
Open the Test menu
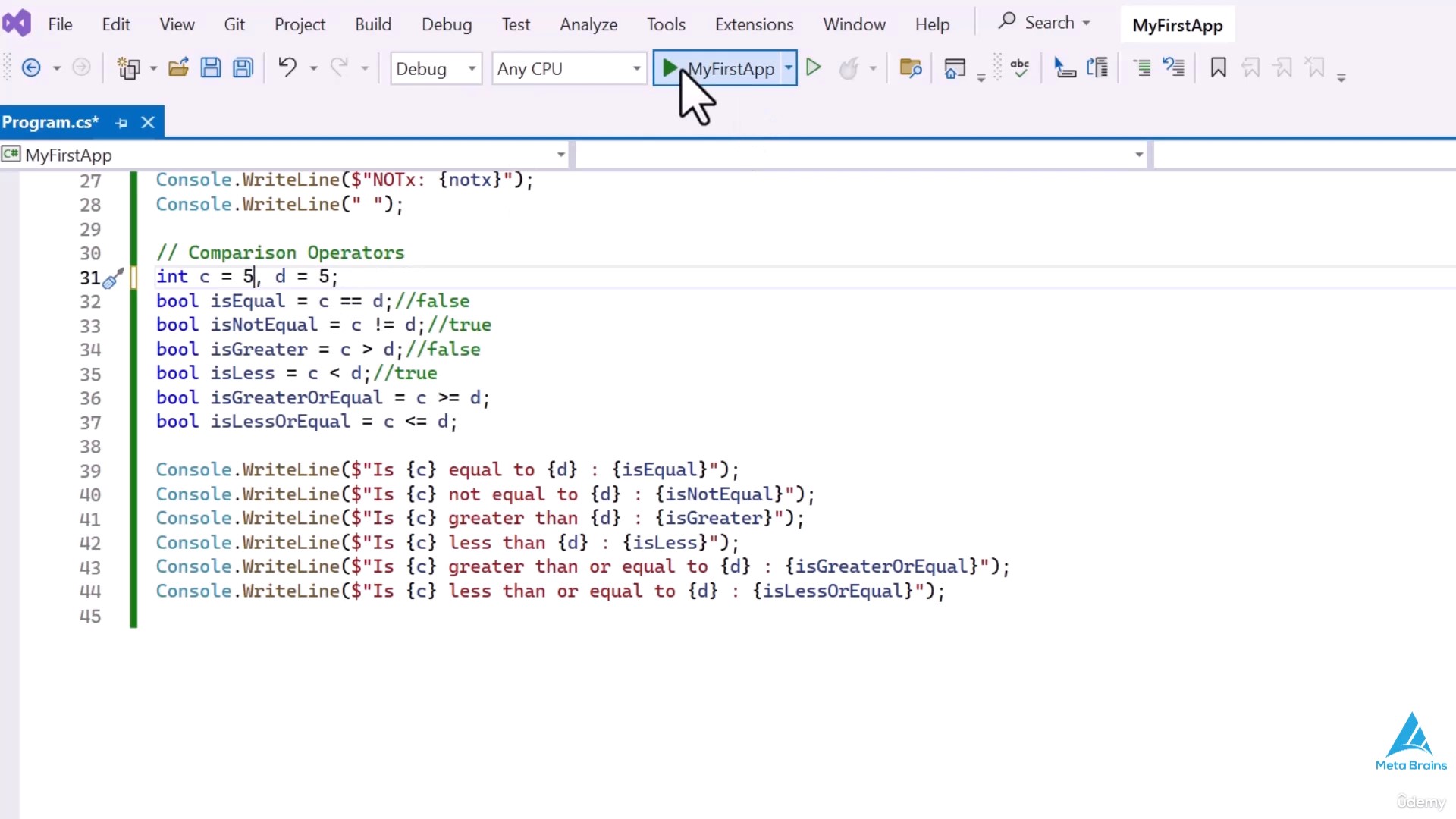(516, 24)
